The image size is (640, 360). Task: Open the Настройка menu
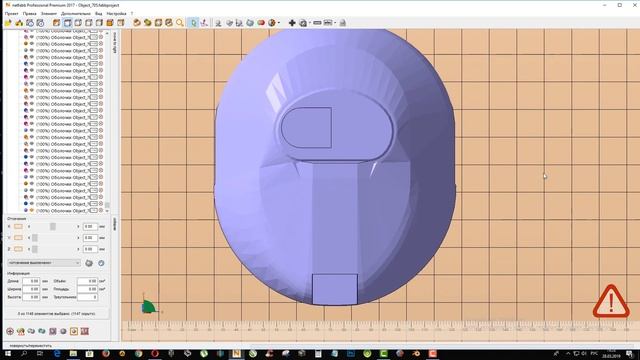116,13
